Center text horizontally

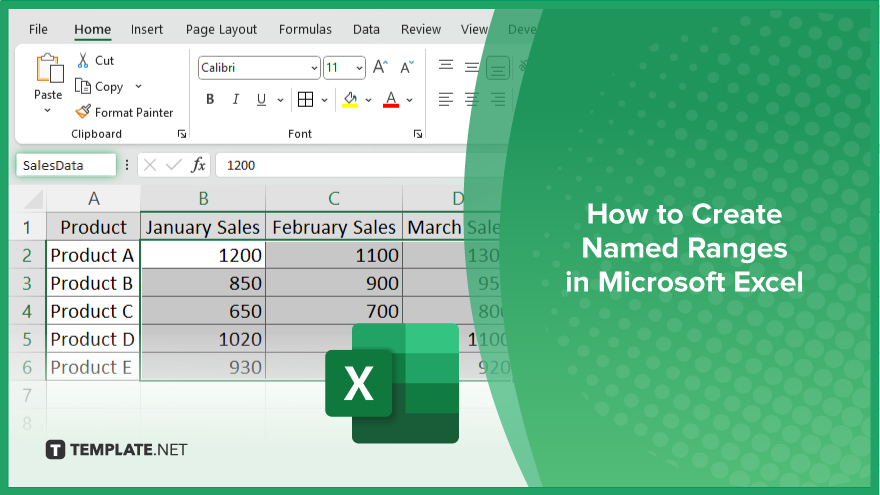tap(472, 99)
